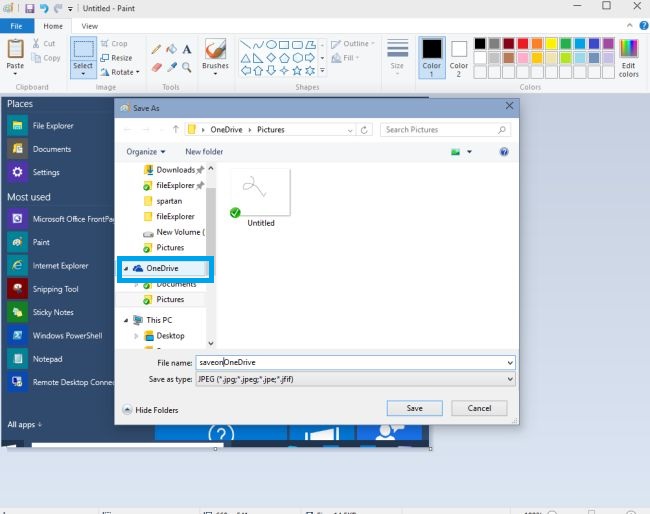
Task: Open the Organize dropdown menu
Action: click(x=146, y=152)
